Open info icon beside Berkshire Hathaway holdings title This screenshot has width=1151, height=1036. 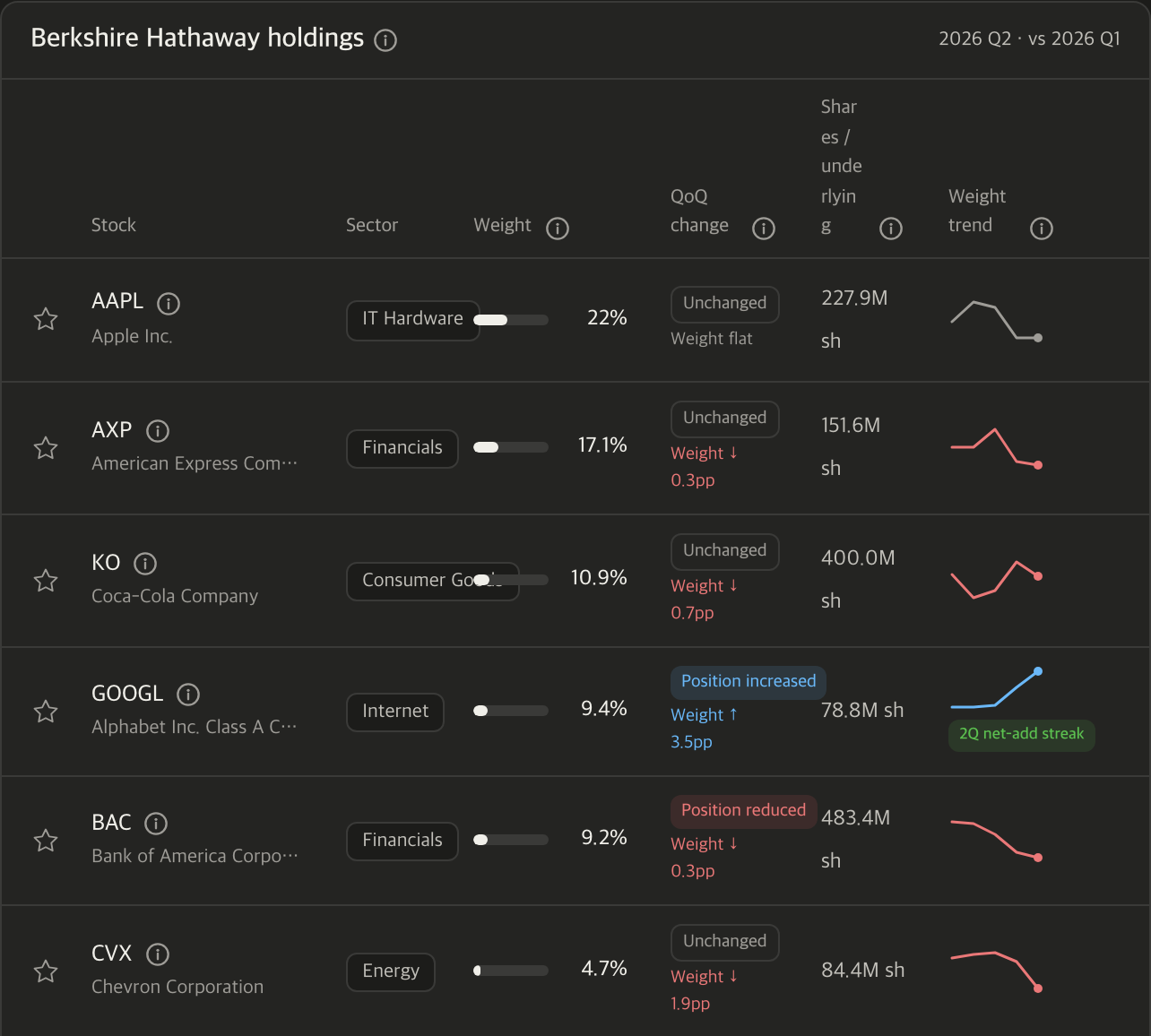385,40
